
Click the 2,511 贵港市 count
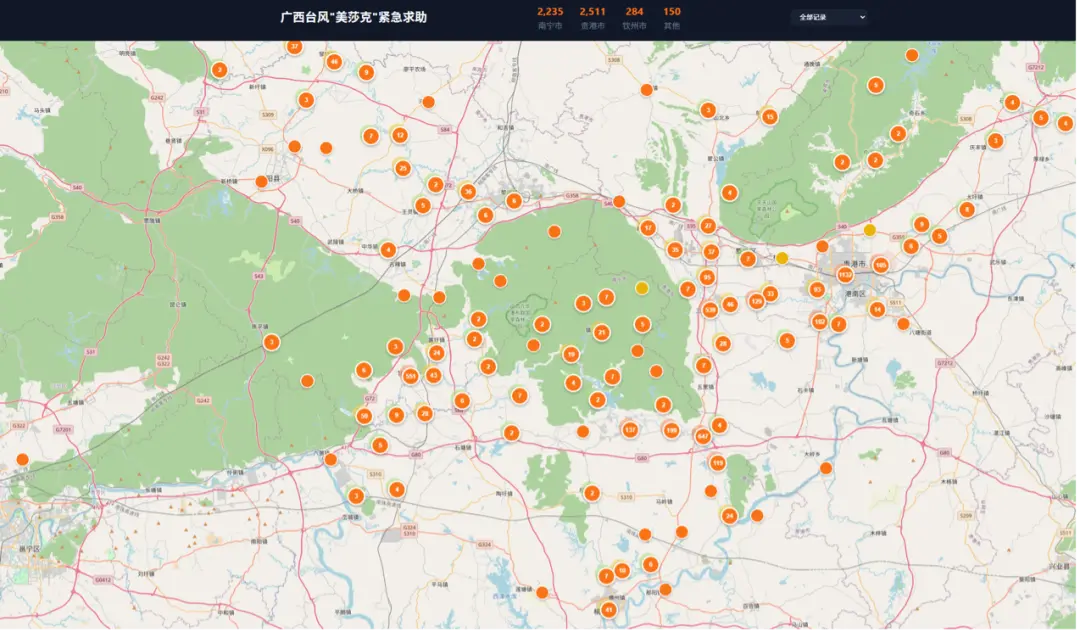click(594, 19)
